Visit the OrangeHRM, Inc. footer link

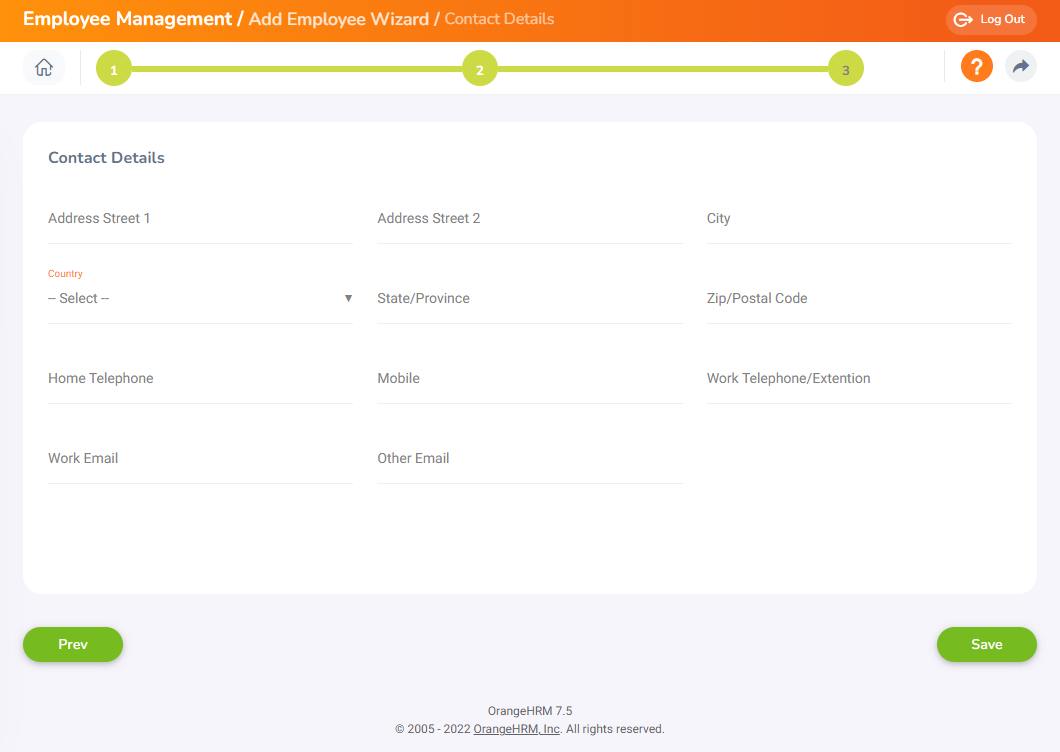coord(516,729)
